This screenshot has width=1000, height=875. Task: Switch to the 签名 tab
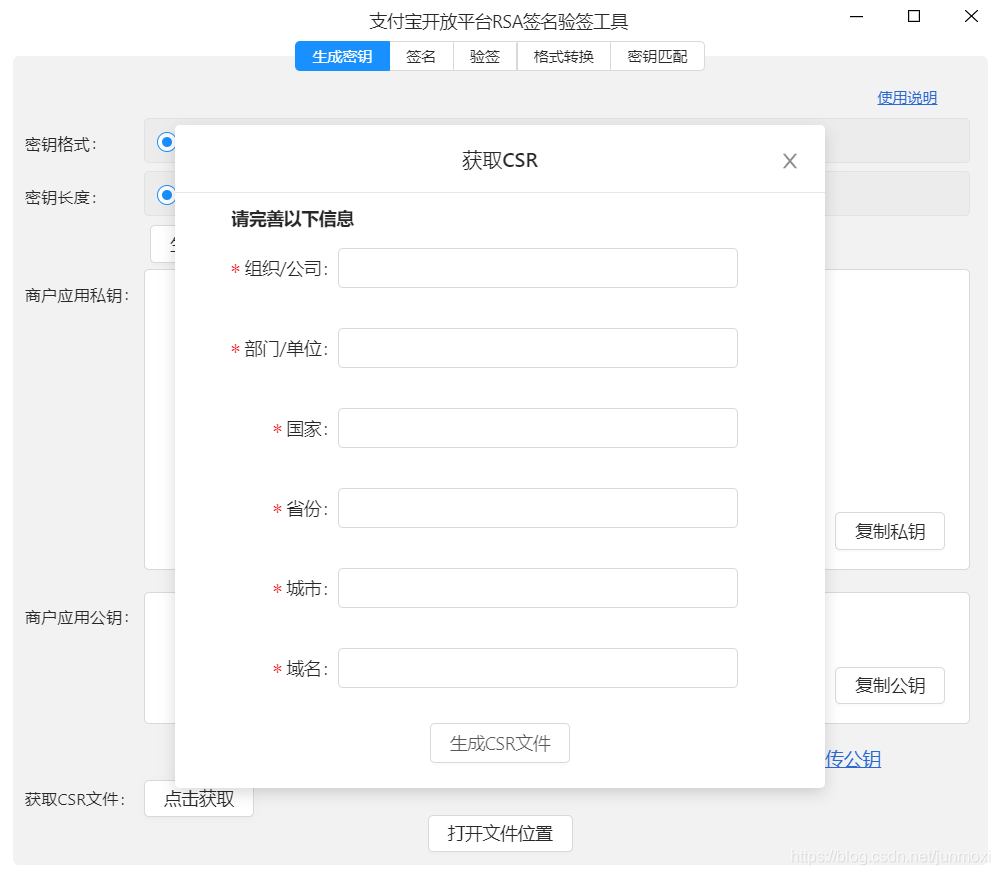(421, 57)
